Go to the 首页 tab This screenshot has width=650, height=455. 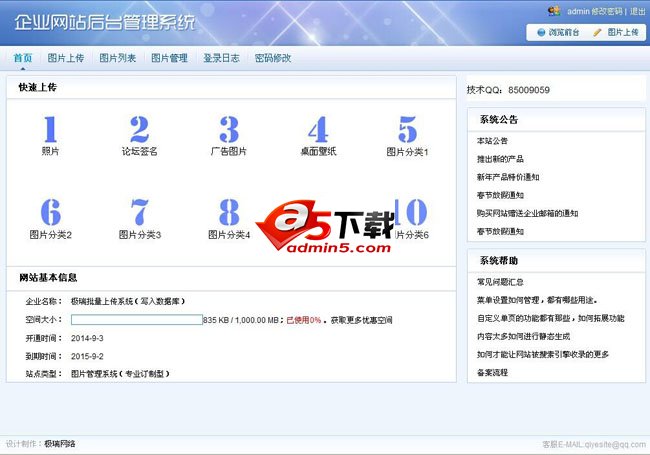[22, 58]
